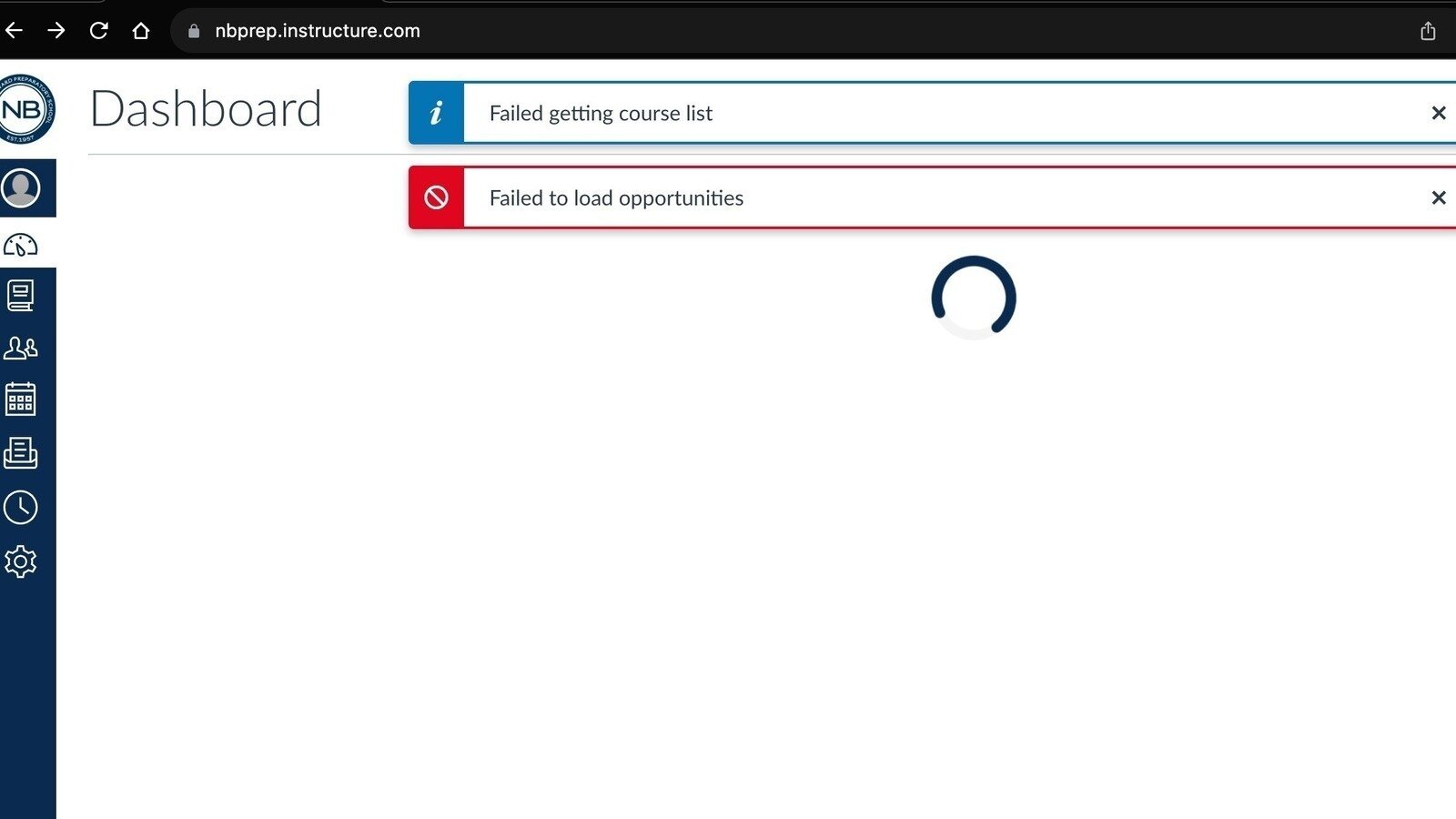The image size is (1456, 819).
Task: Click the blue info icon on alert
Action: pyautogui.click(x=436, y=113)
